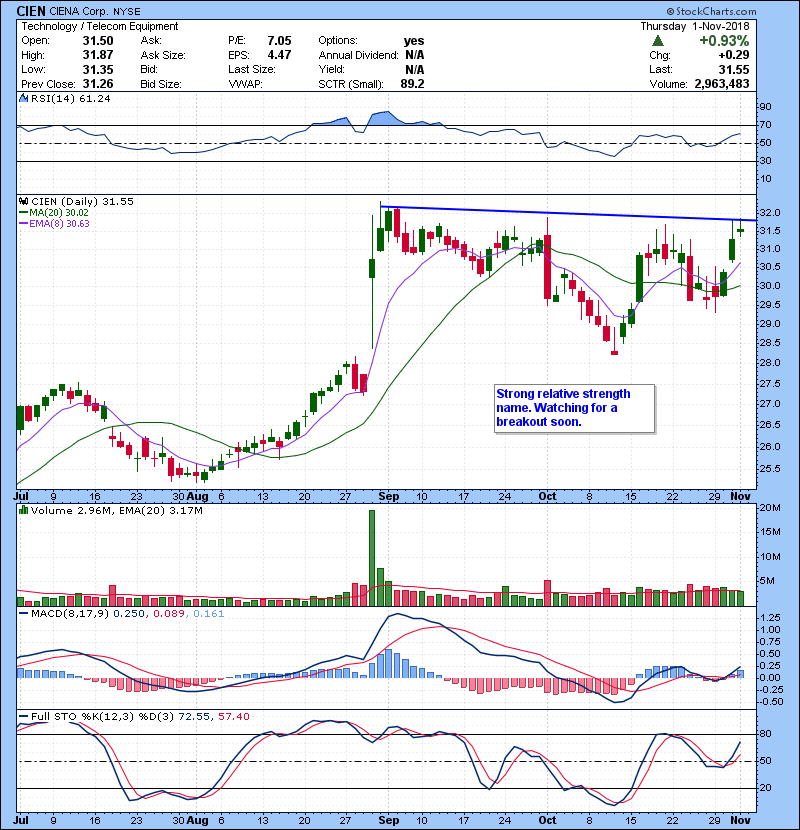The width and height of the screenshot is (800, 830).
Task: Click the red MACD signal value 0.089
Action: pos(169,614)
